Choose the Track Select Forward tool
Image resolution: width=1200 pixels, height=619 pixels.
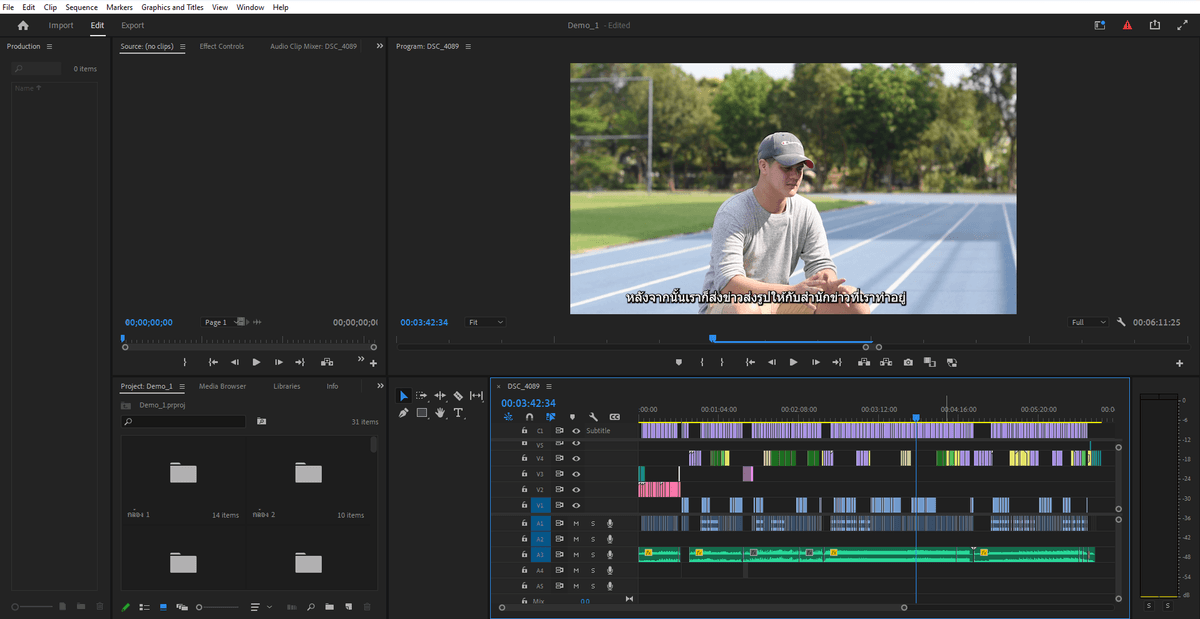[422, 396]
